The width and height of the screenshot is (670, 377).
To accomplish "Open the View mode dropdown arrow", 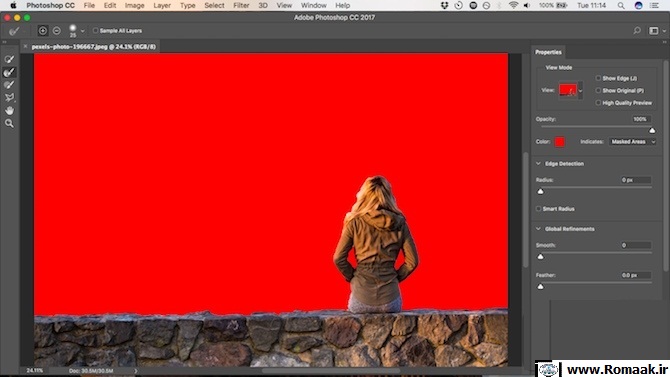I will point(580,91).
